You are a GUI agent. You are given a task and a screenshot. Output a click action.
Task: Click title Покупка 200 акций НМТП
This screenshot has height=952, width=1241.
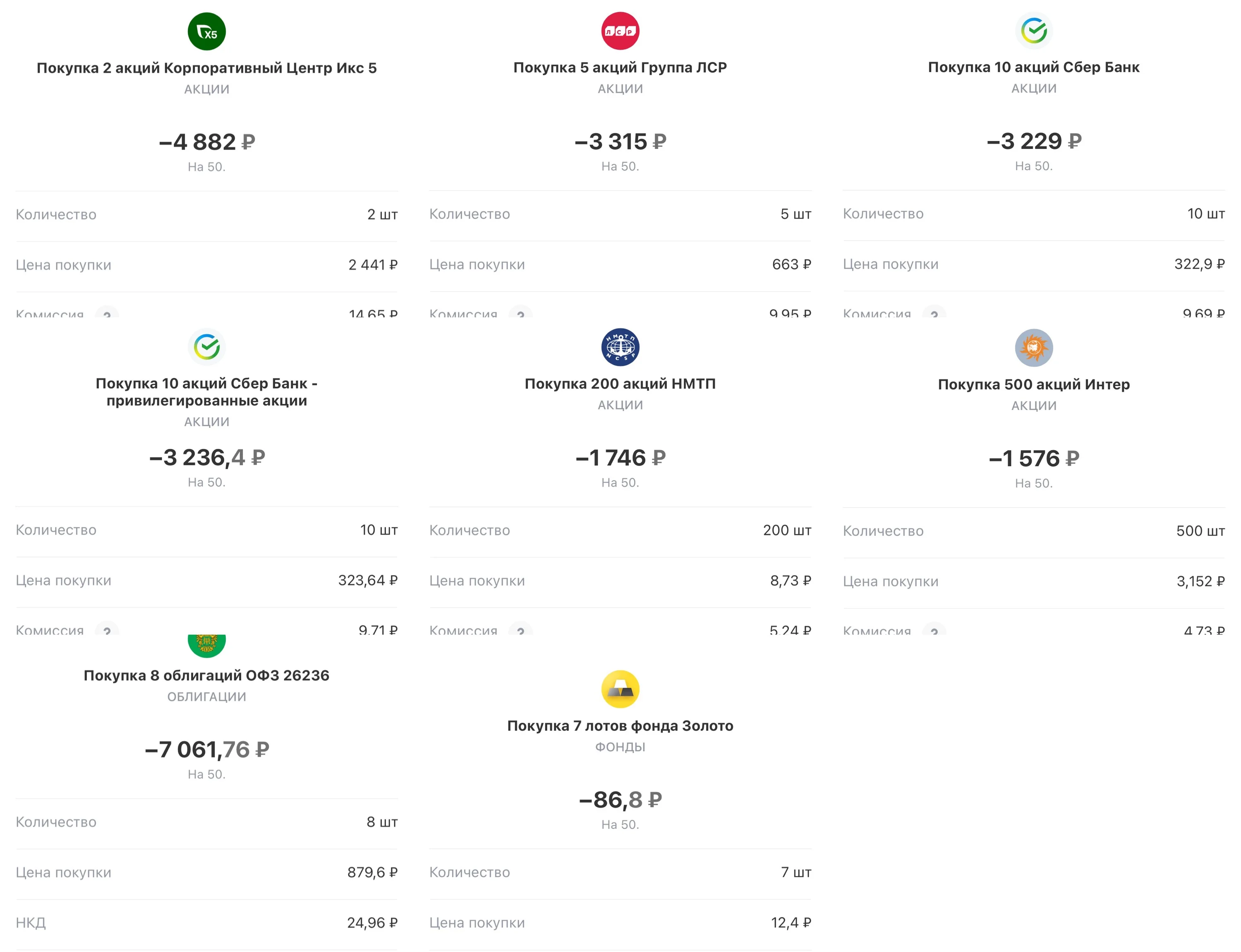(620, 384)
